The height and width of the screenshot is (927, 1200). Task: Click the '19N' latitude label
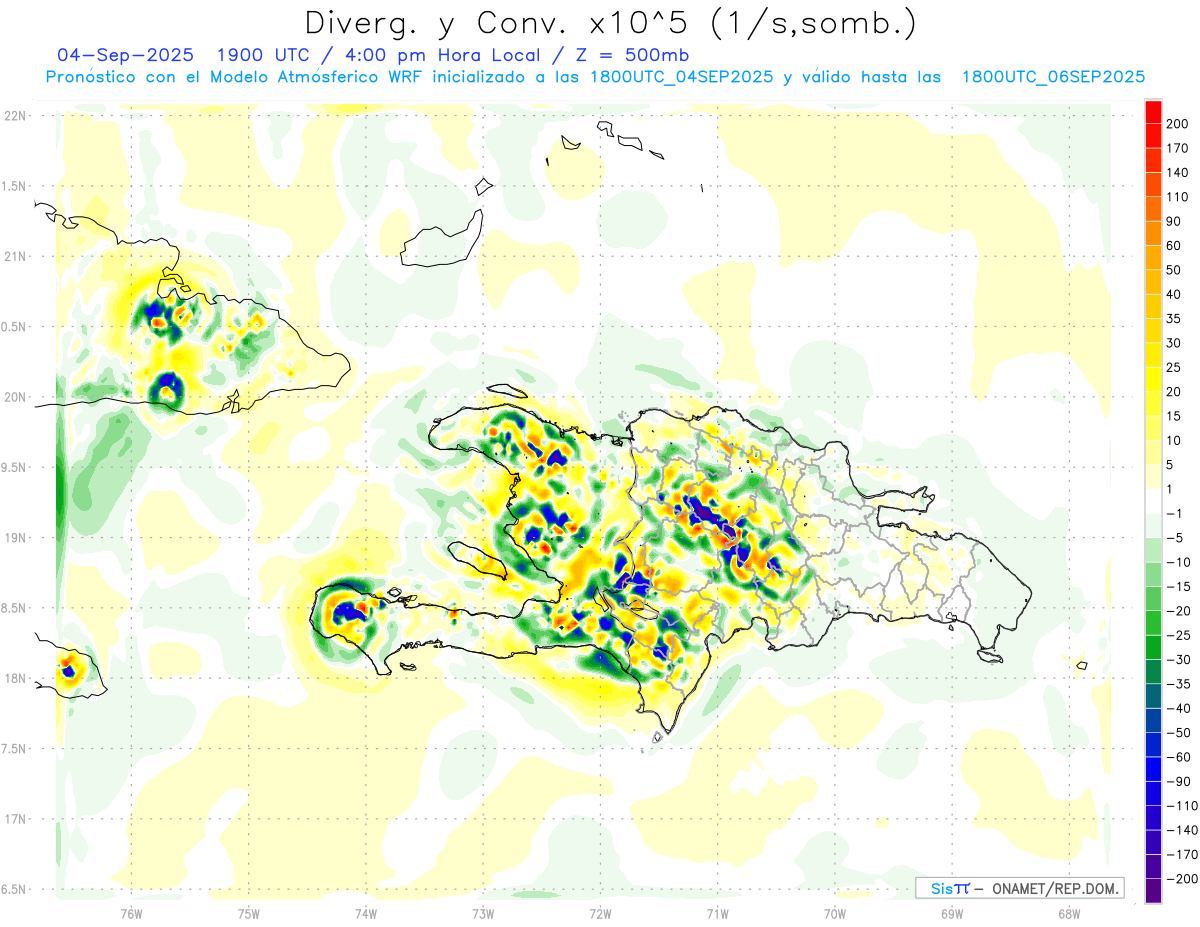click(x=15, y=538)
